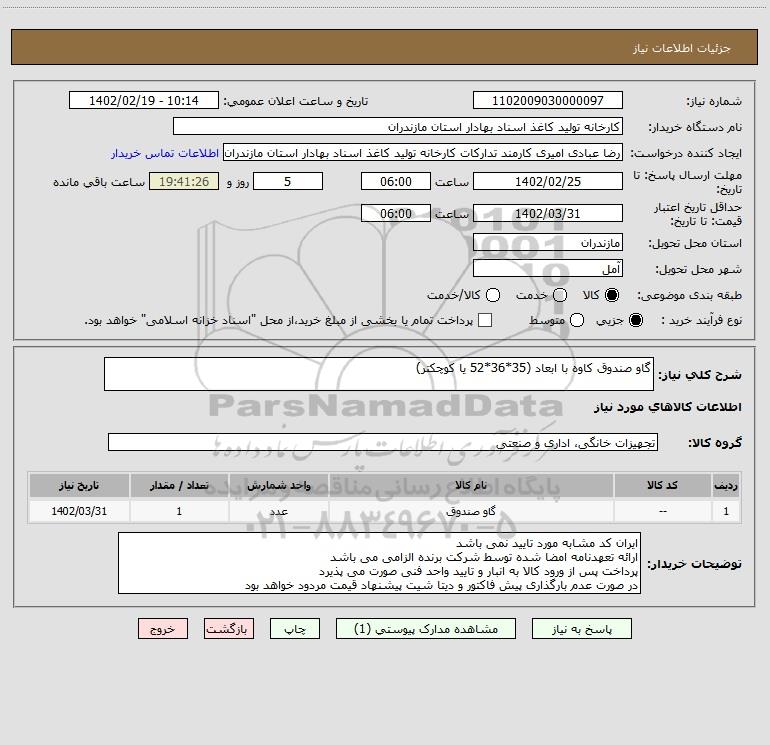Click the خروج exit button
The height and width of the screenshot is (745, 770).
click(163, 629)
